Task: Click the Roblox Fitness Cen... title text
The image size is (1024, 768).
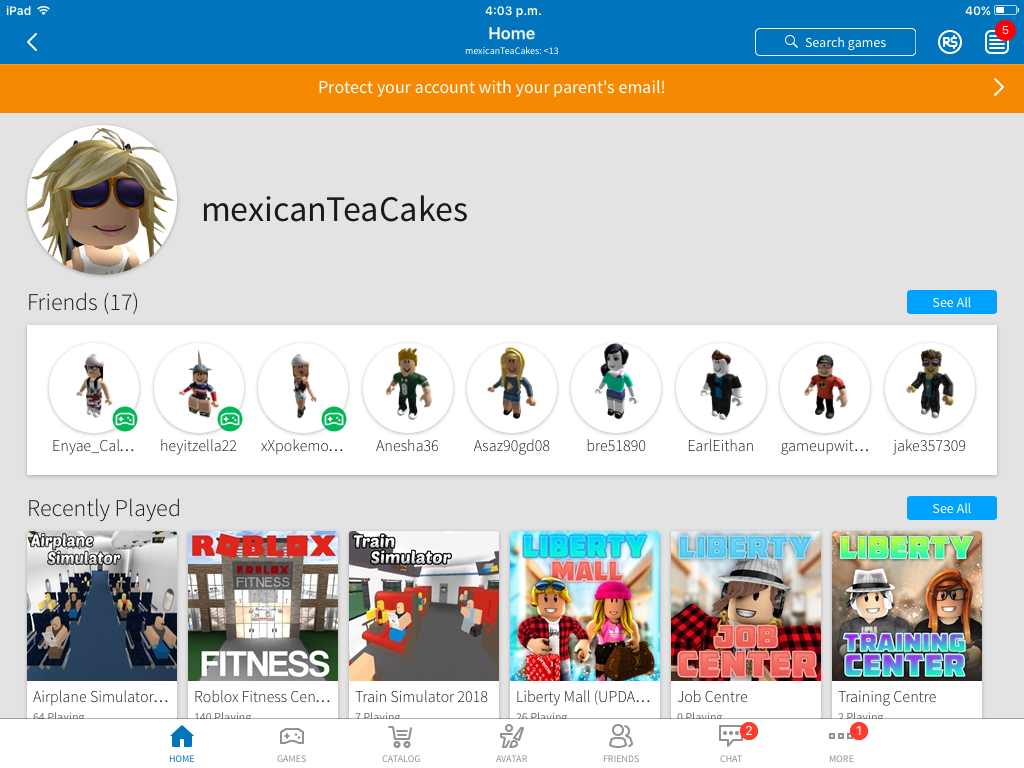Action: [262, 697]
